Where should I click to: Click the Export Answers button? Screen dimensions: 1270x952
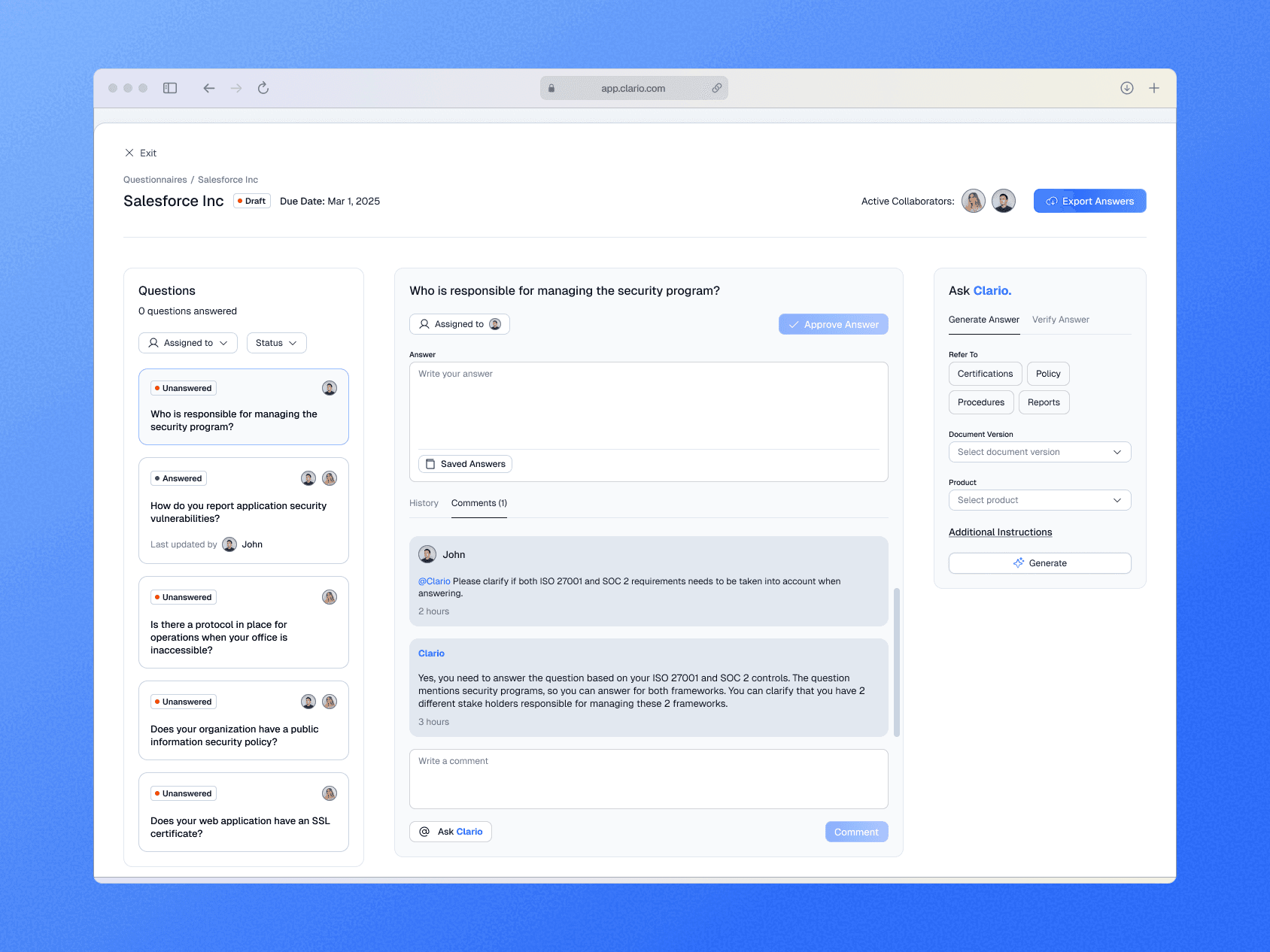click(1090, 201)
